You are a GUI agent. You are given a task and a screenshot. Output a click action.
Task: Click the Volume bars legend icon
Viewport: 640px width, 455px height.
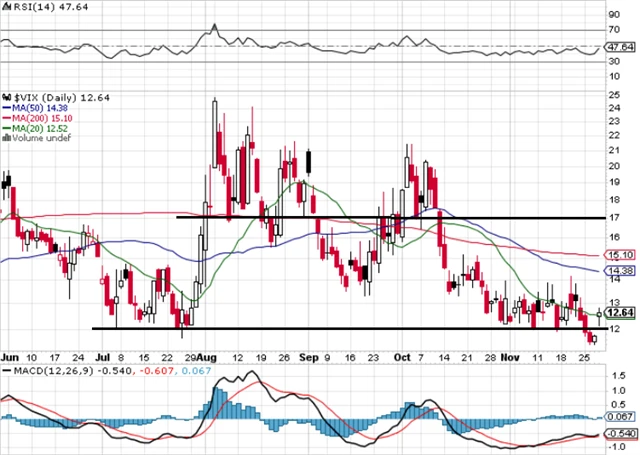click(5, 139)
